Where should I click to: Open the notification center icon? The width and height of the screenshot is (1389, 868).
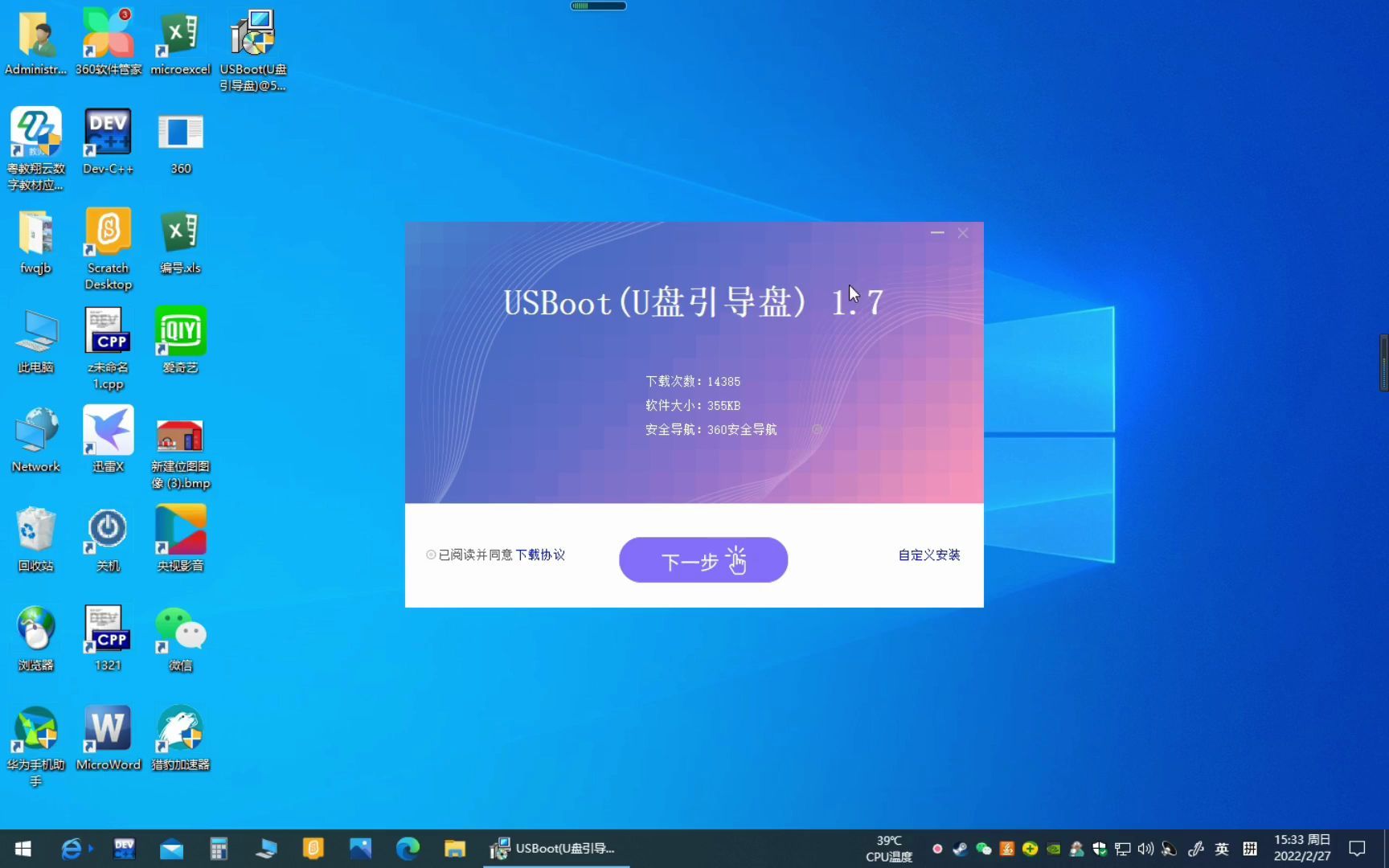pos(1358,849)
